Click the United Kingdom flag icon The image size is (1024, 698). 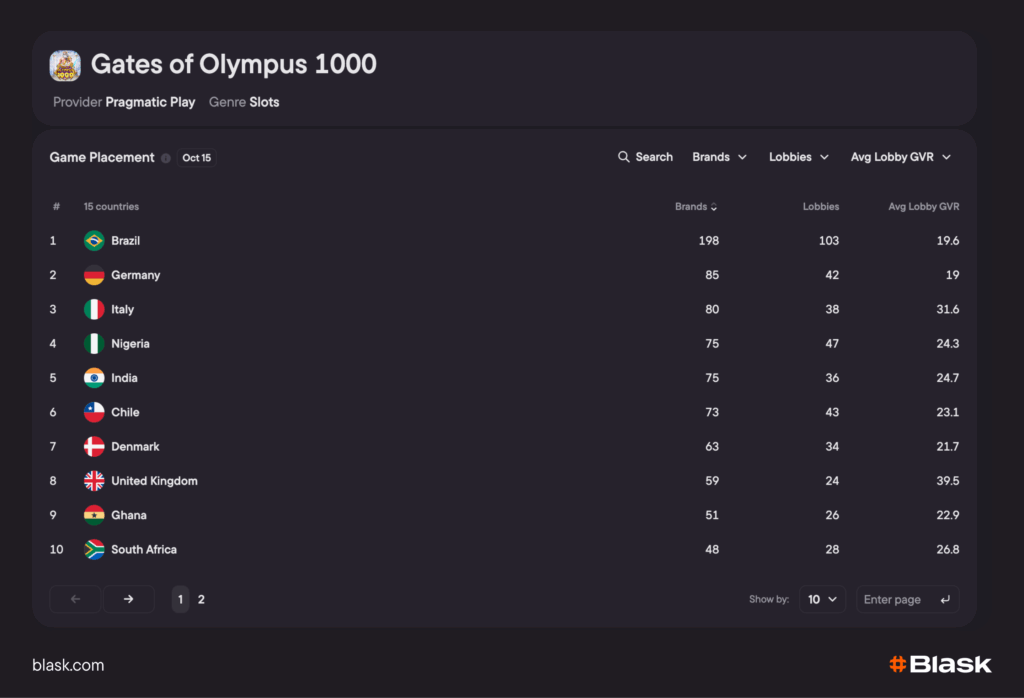[x=94, y=481]
